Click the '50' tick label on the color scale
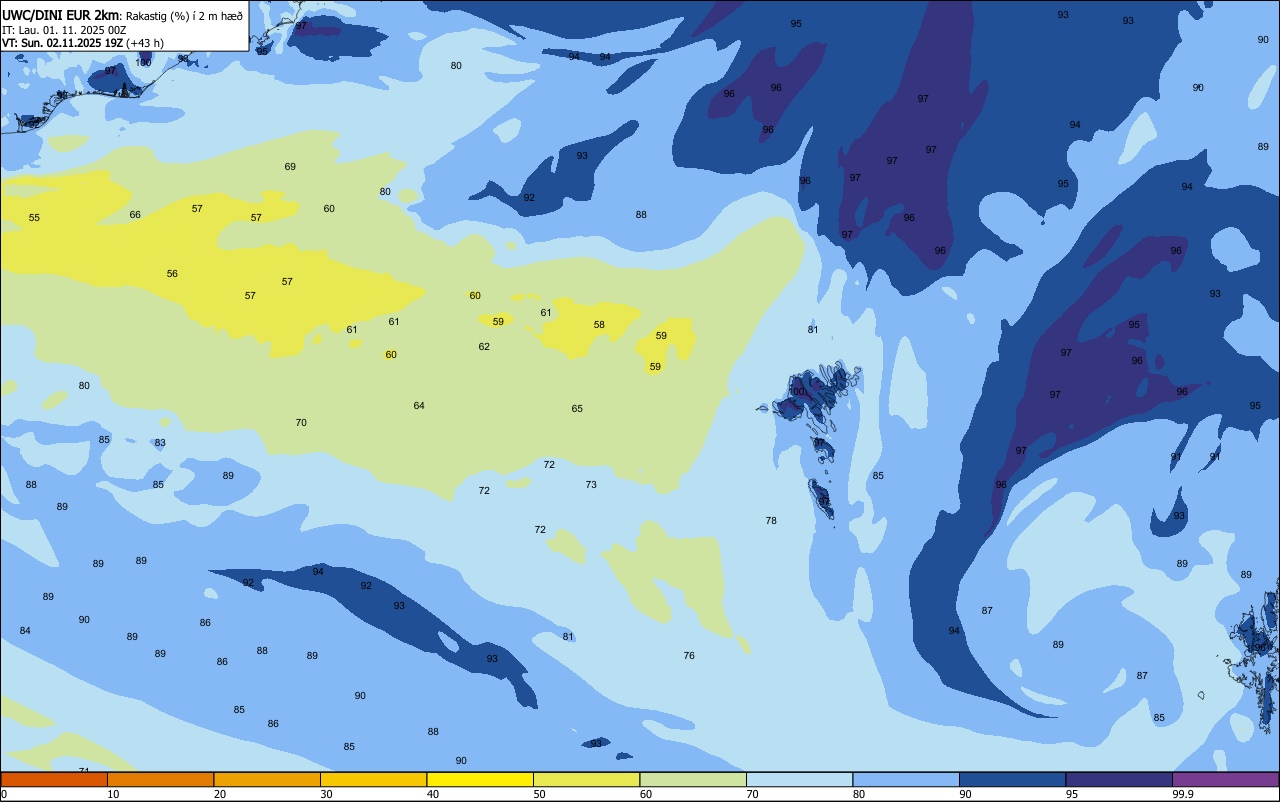1280x802 pixels. click(539, 794)
